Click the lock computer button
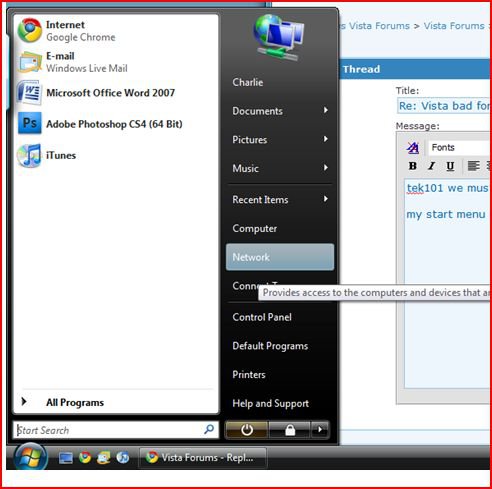 point(290,430)
